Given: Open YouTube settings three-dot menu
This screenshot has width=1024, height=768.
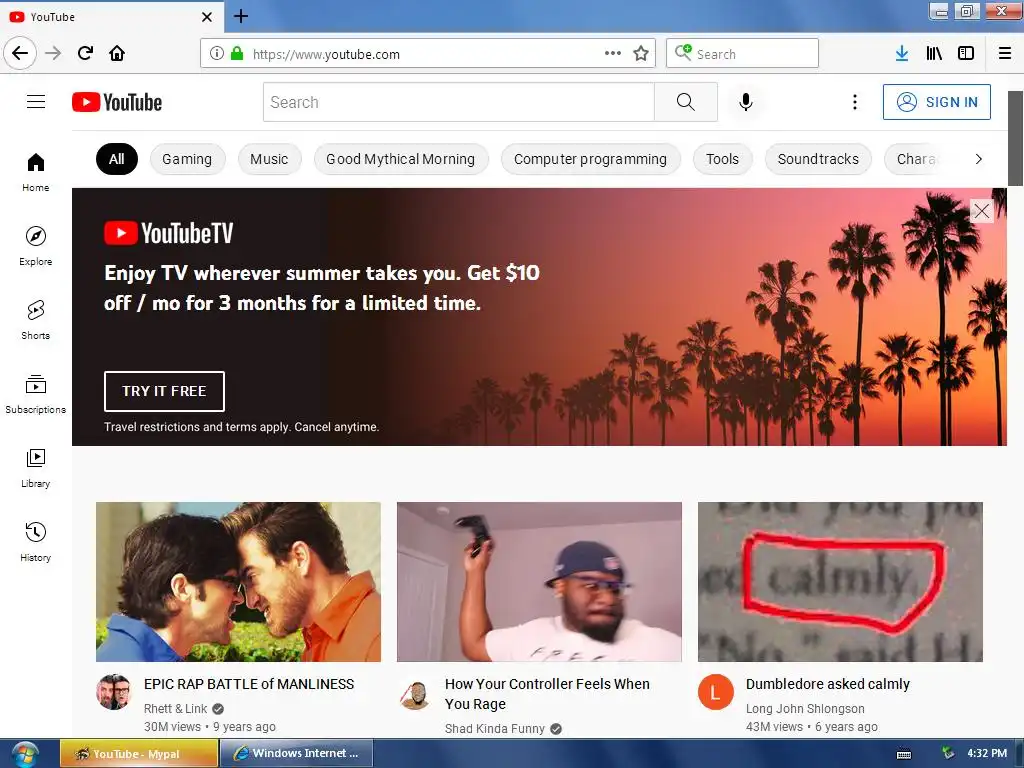Looking at the screenshot, I should click(854, 102).
